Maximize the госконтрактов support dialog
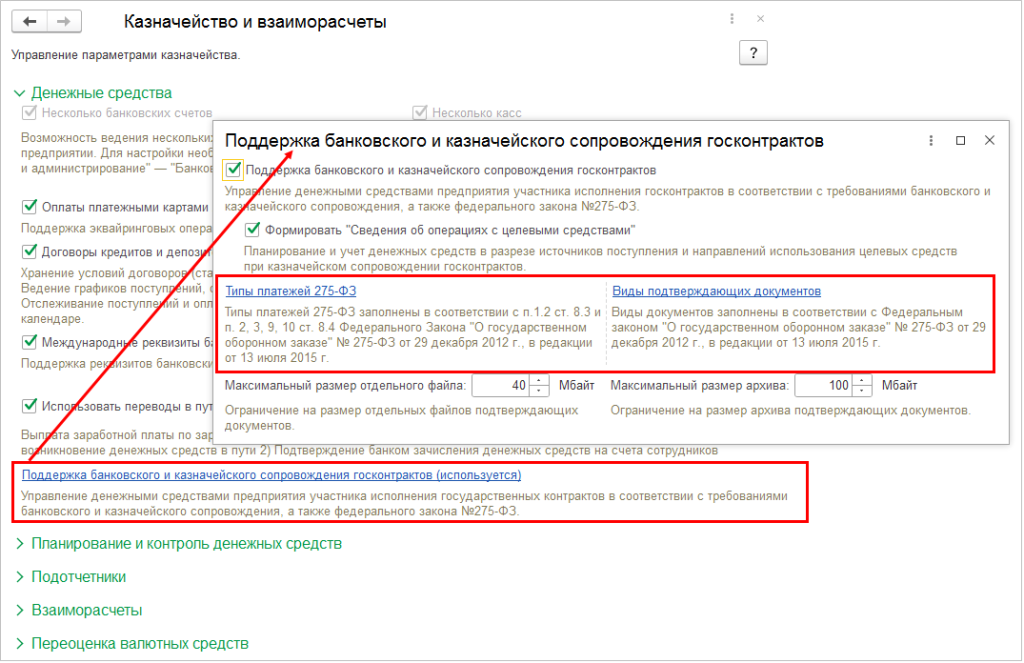The width and height of the screenshot is (1024, 663). (x=961, y=141)
